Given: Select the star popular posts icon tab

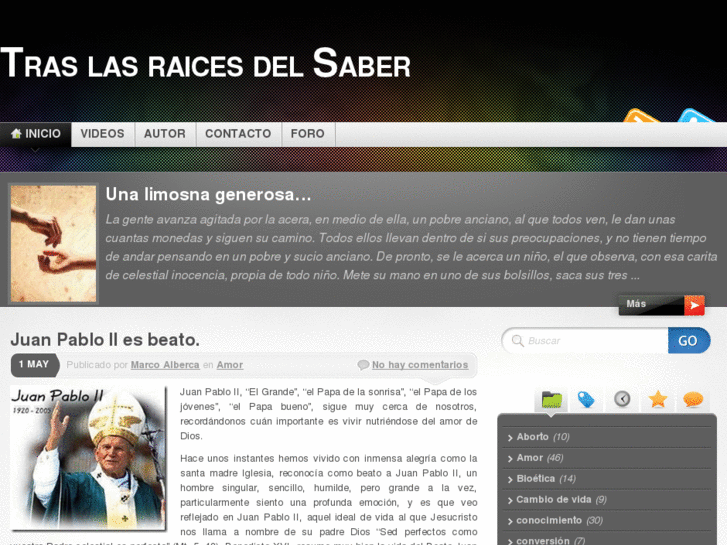Looking at the screenshot, I should (x=658, y=399).
